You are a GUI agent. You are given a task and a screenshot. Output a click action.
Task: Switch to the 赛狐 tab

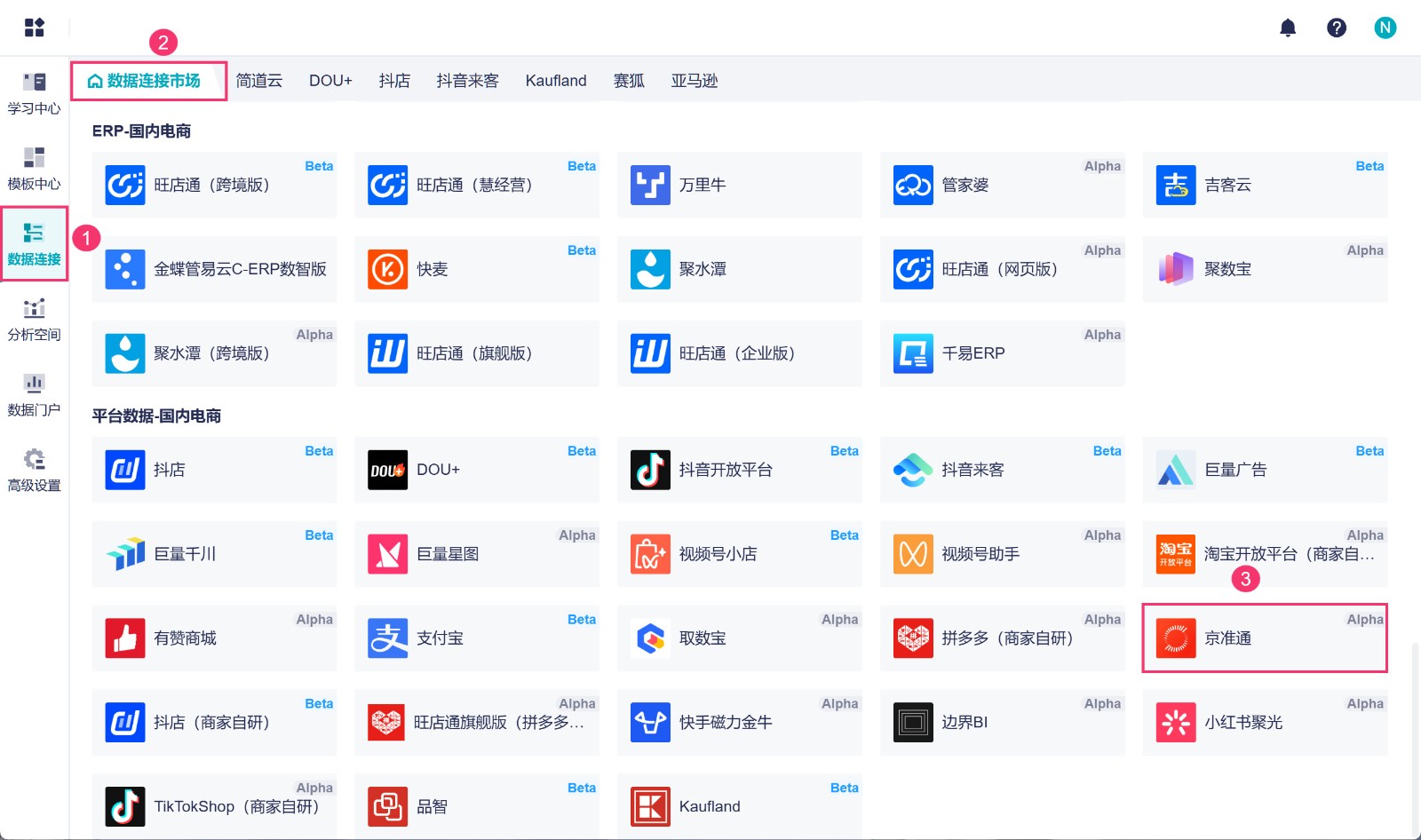[x=629, y=81]
